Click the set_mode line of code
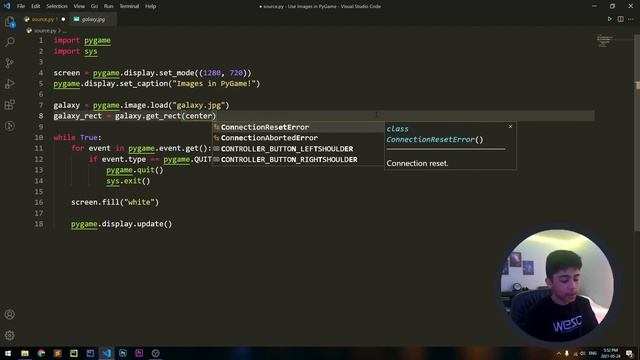 (x=153, y=73)
